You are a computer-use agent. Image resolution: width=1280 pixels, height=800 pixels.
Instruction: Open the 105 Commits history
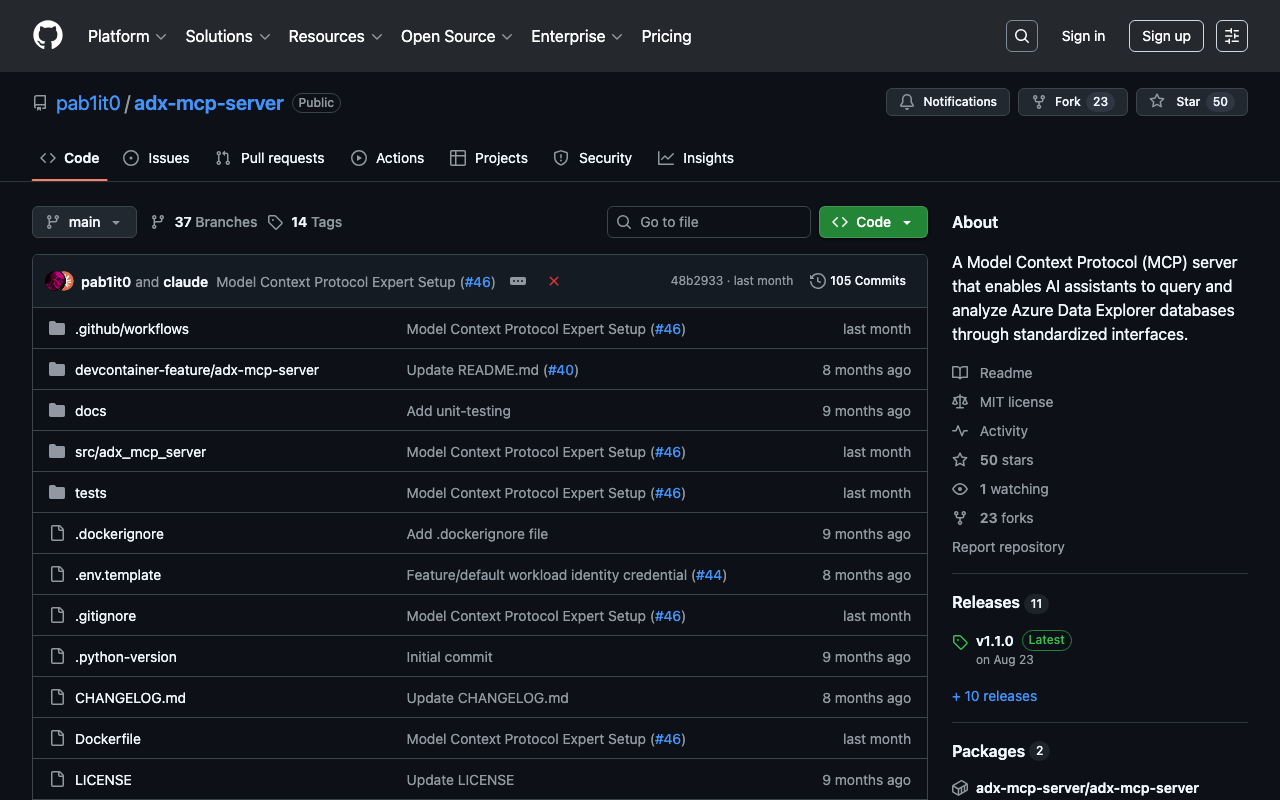coord(858,281)
